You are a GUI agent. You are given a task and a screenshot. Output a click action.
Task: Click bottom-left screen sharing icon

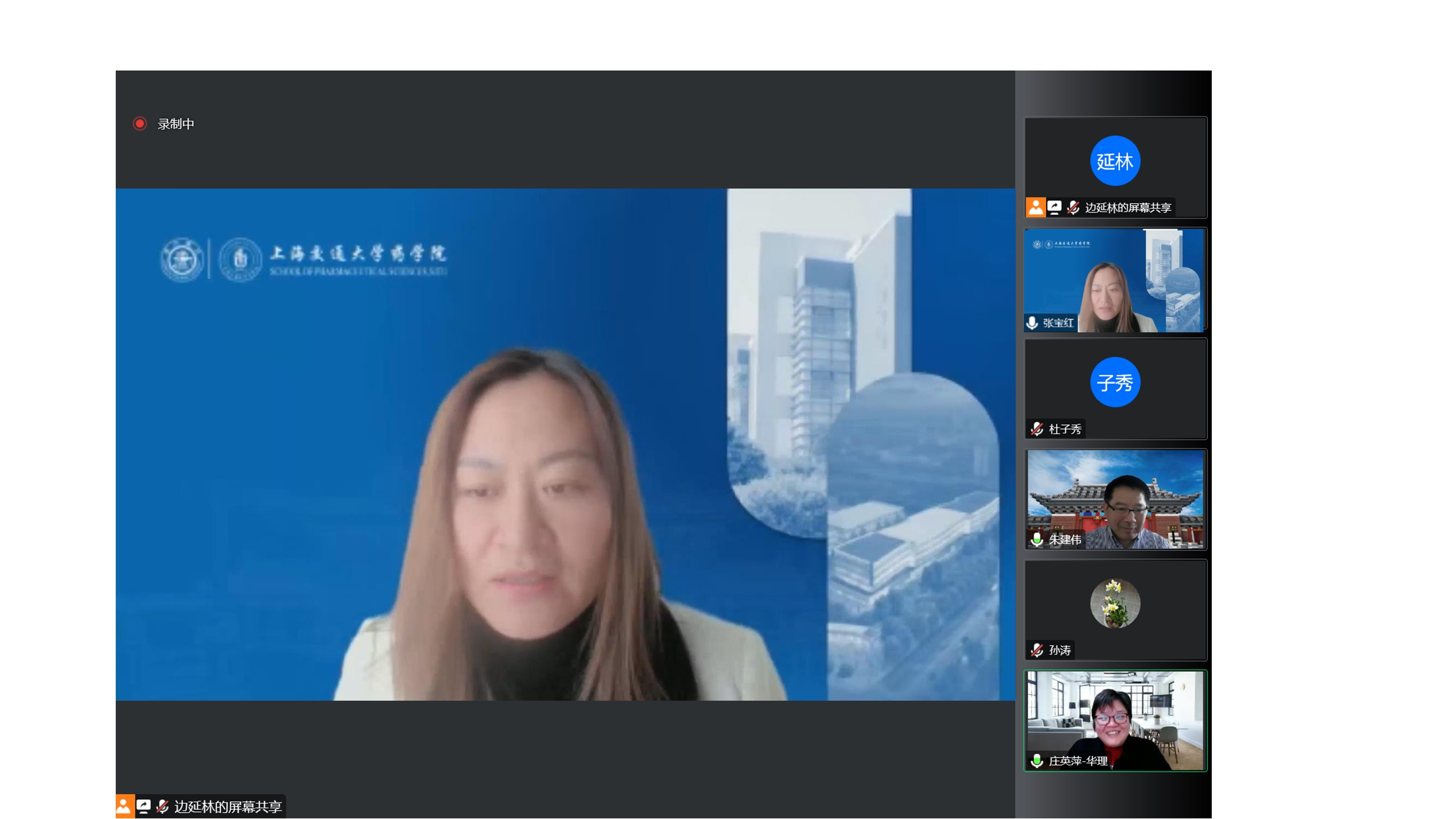143,806
